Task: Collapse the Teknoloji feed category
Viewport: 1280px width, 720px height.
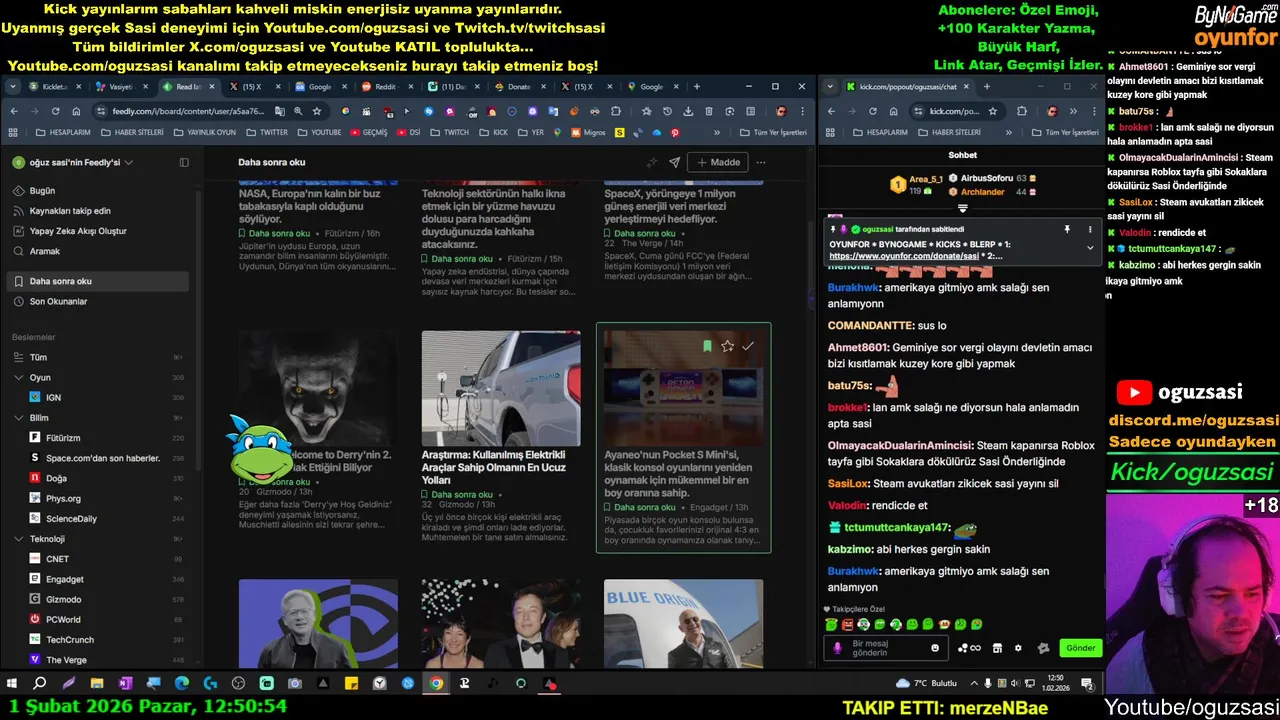Action: pyautogui.click(x=19, y=539)
